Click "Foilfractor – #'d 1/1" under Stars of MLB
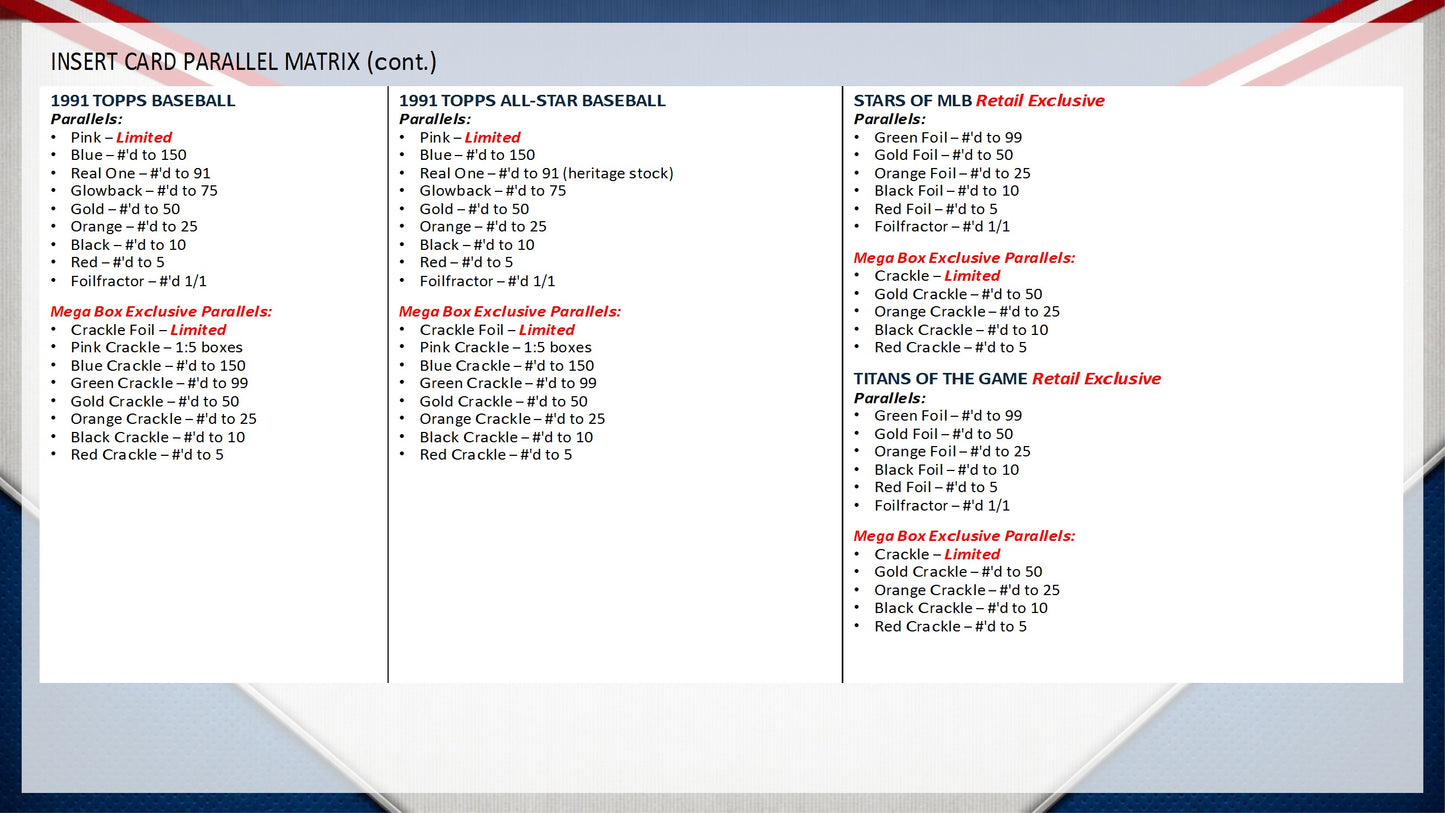This screenshot has width=1445, height=813. 943,227
